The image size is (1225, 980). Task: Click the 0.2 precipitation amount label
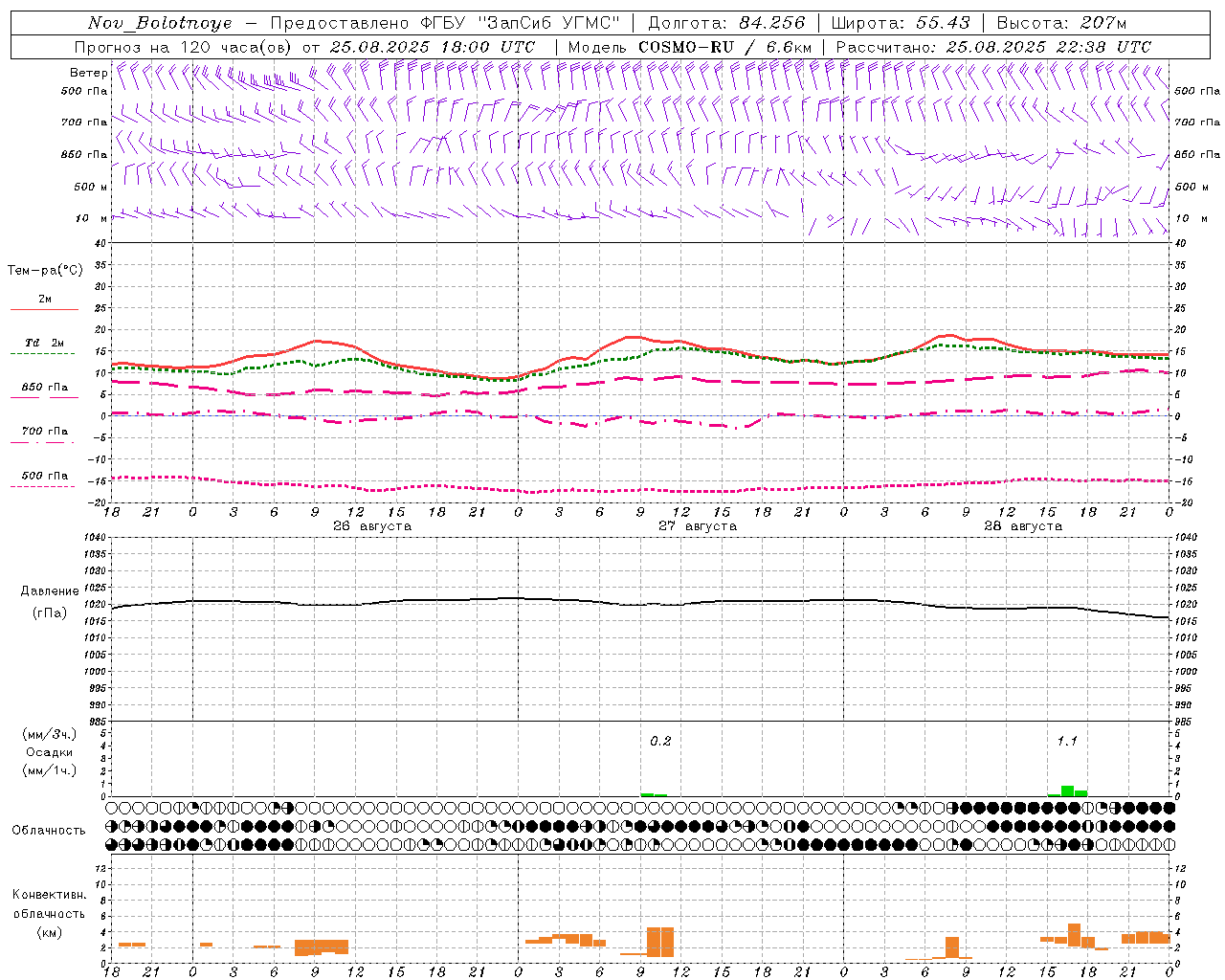click(x=660, y=742)
